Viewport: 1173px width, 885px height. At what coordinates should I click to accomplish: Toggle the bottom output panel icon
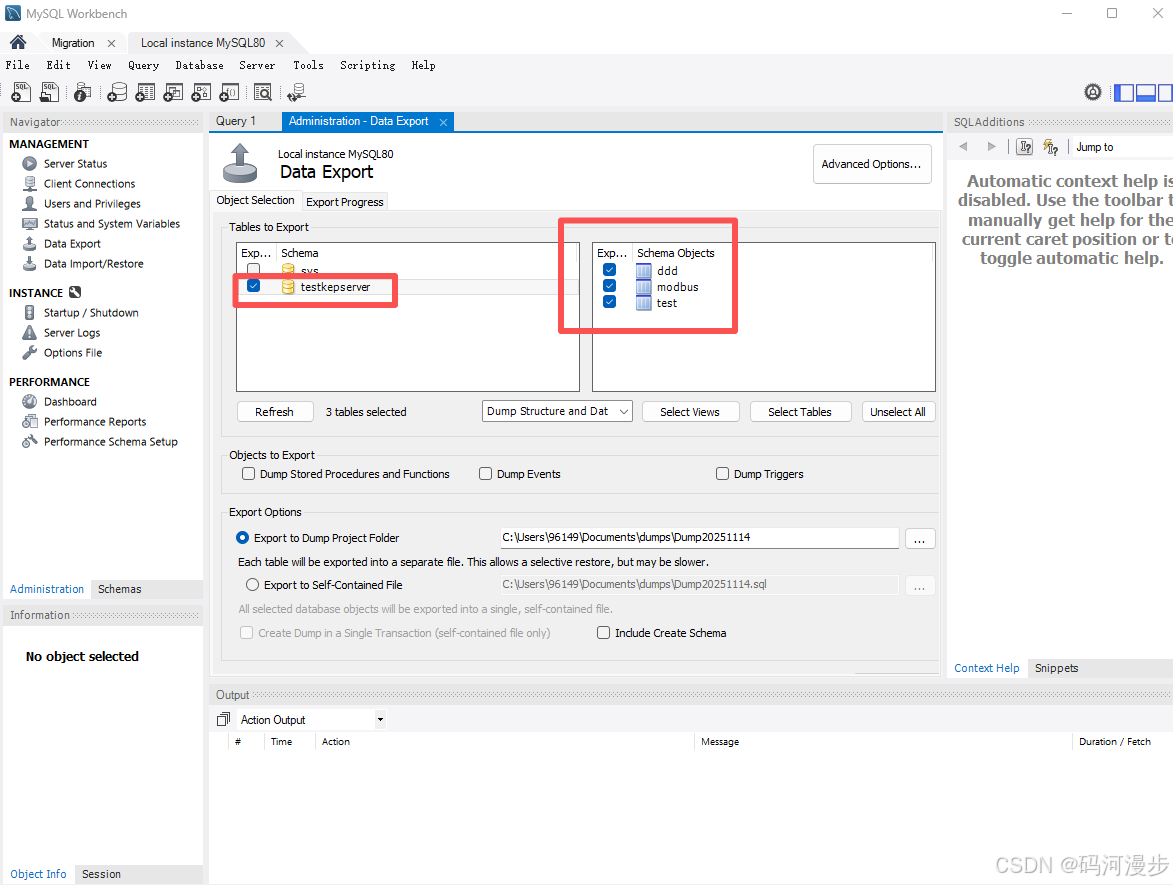pos(1146,93)
